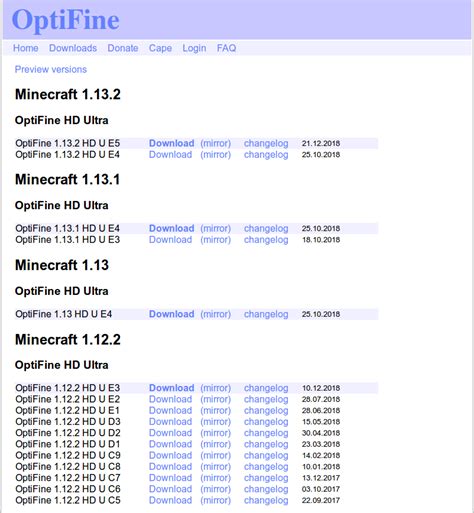Open mirror for OptiFine 1.13.2 HD U E4
The height and width of the screenshot is (513, 474).
coord(216,155)
